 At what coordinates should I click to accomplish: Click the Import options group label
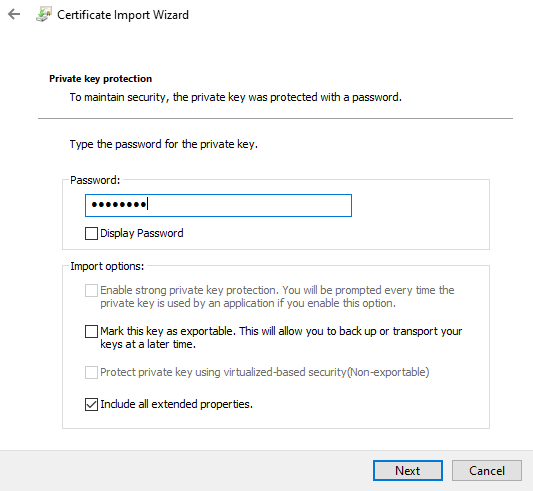point(107,266)
